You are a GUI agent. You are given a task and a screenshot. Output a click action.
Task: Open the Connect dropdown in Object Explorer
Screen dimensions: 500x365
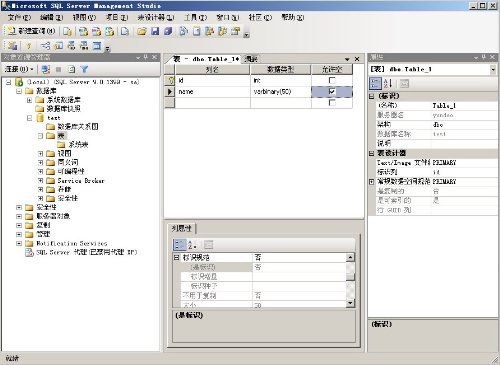point(19,69)
